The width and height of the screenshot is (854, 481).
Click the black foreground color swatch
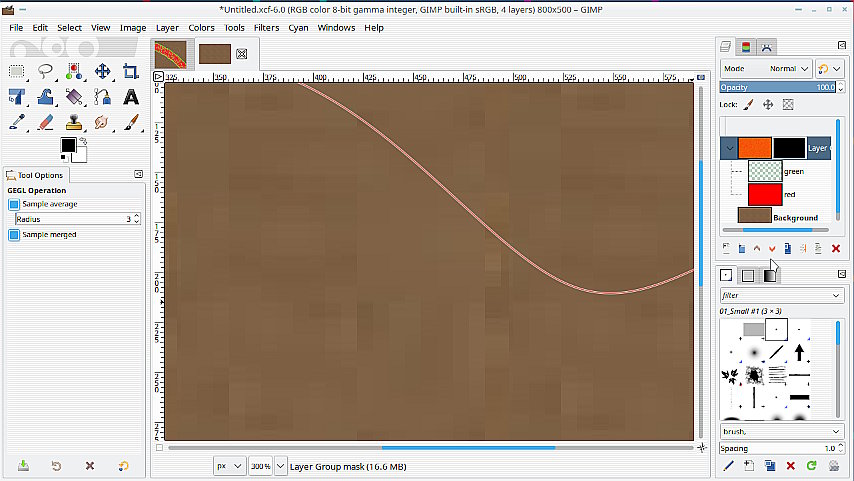click(68, 145)
